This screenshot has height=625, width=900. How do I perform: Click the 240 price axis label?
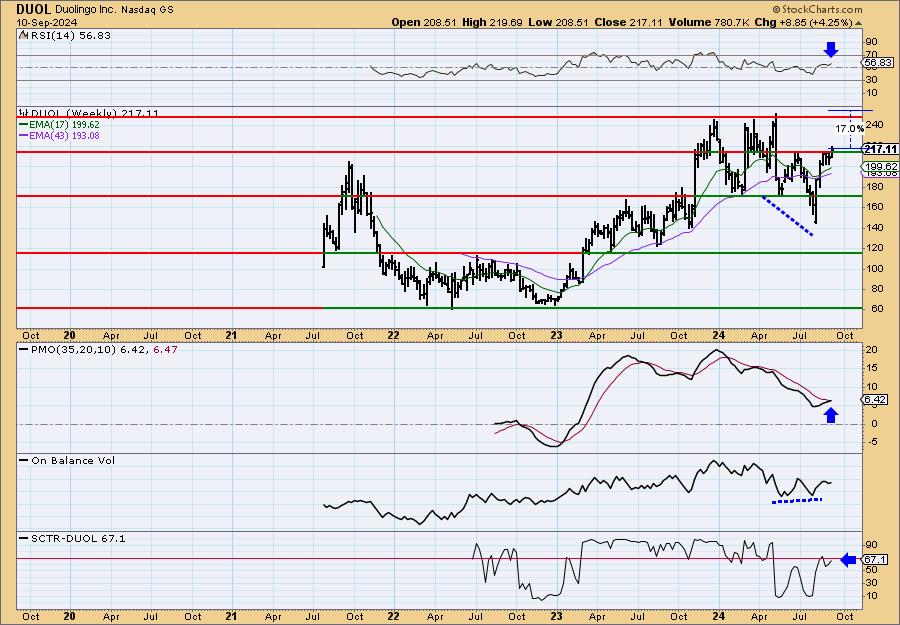coord(874,125)
